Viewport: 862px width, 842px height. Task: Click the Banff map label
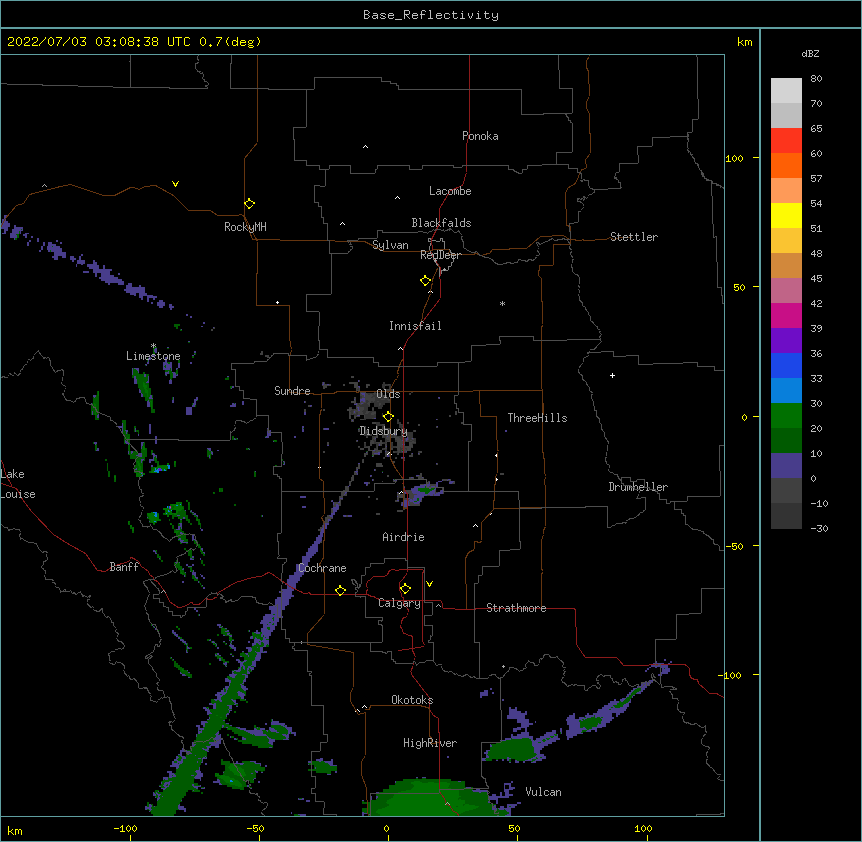coord(124,567)
